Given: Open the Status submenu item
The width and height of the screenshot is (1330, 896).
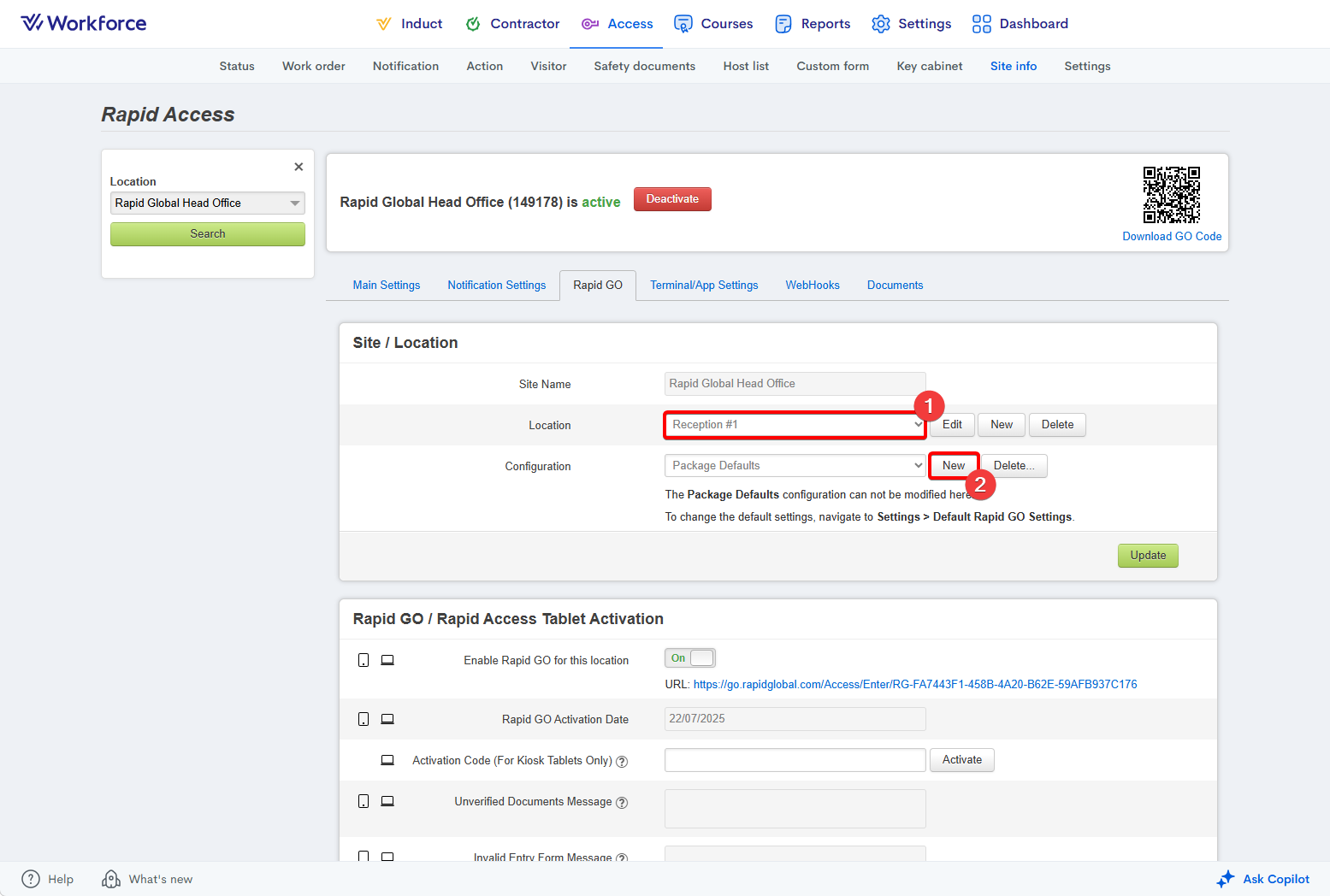Looking at the screenshot, I should click(x=237, y=66).
